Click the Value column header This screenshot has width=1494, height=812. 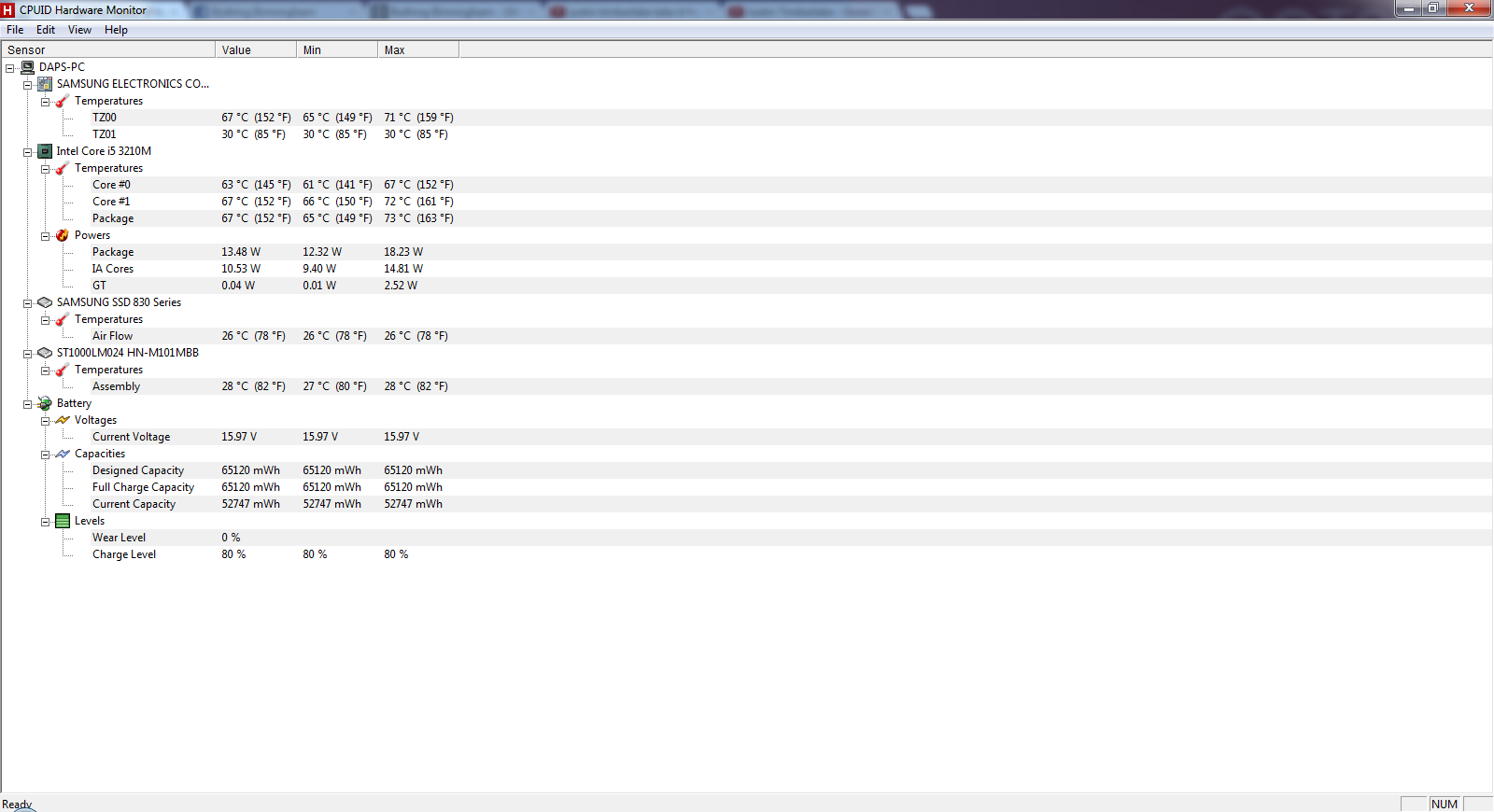click(256, 49)
